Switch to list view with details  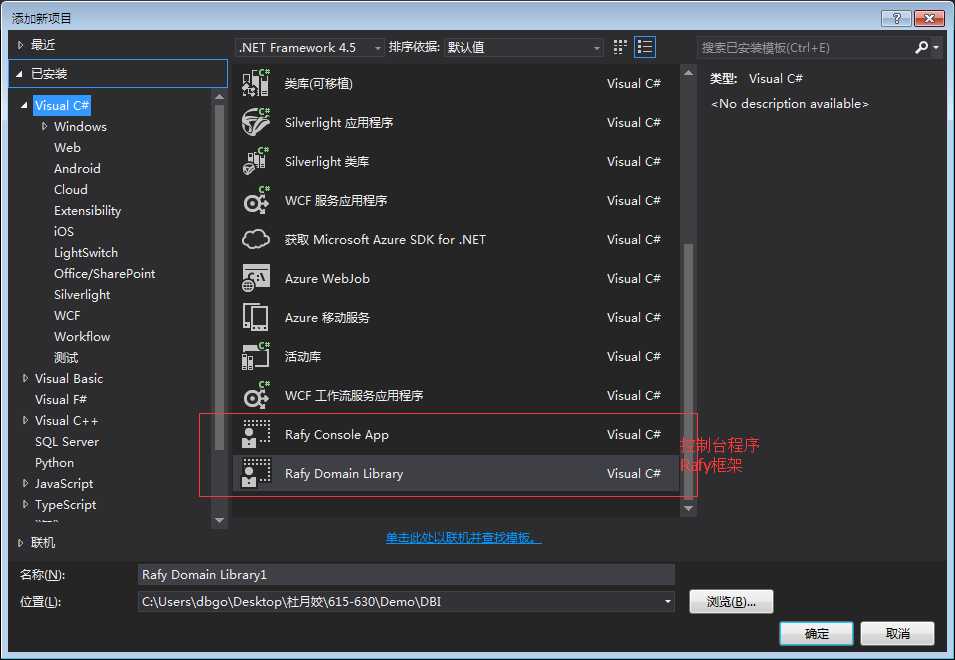point(645,47)
